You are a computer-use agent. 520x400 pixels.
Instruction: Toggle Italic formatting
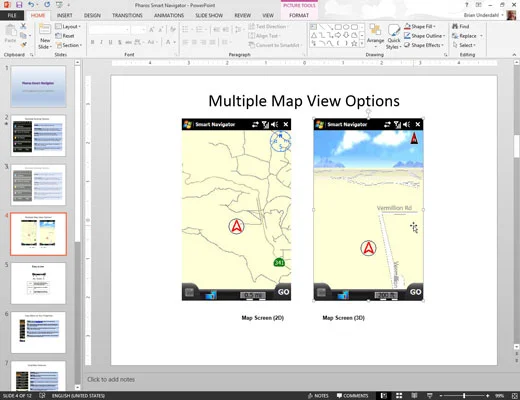coord(101,42)
